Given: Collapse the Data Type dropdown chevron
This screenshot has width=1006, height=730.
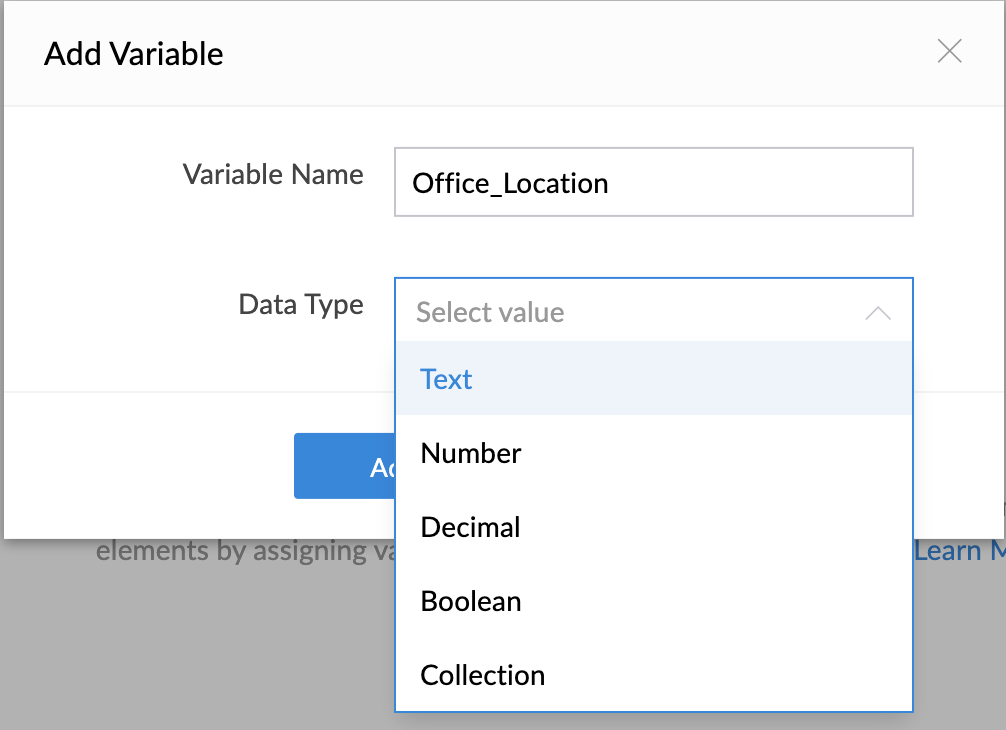Looking at the screenshot, I should click(x=877, y=313).
